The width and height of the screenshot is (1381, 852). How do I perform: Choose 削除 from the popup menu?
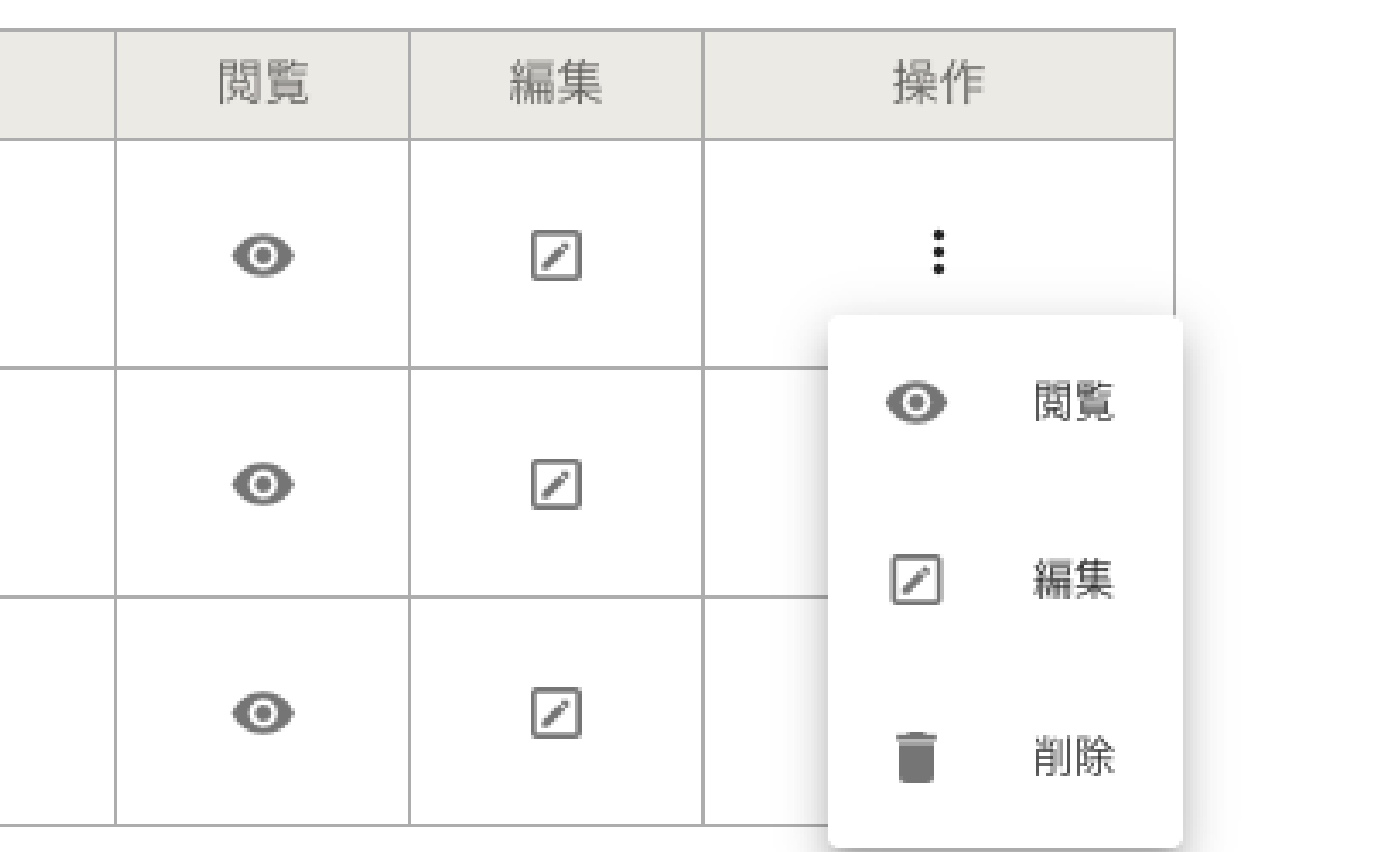click(x=1073, y=758)
